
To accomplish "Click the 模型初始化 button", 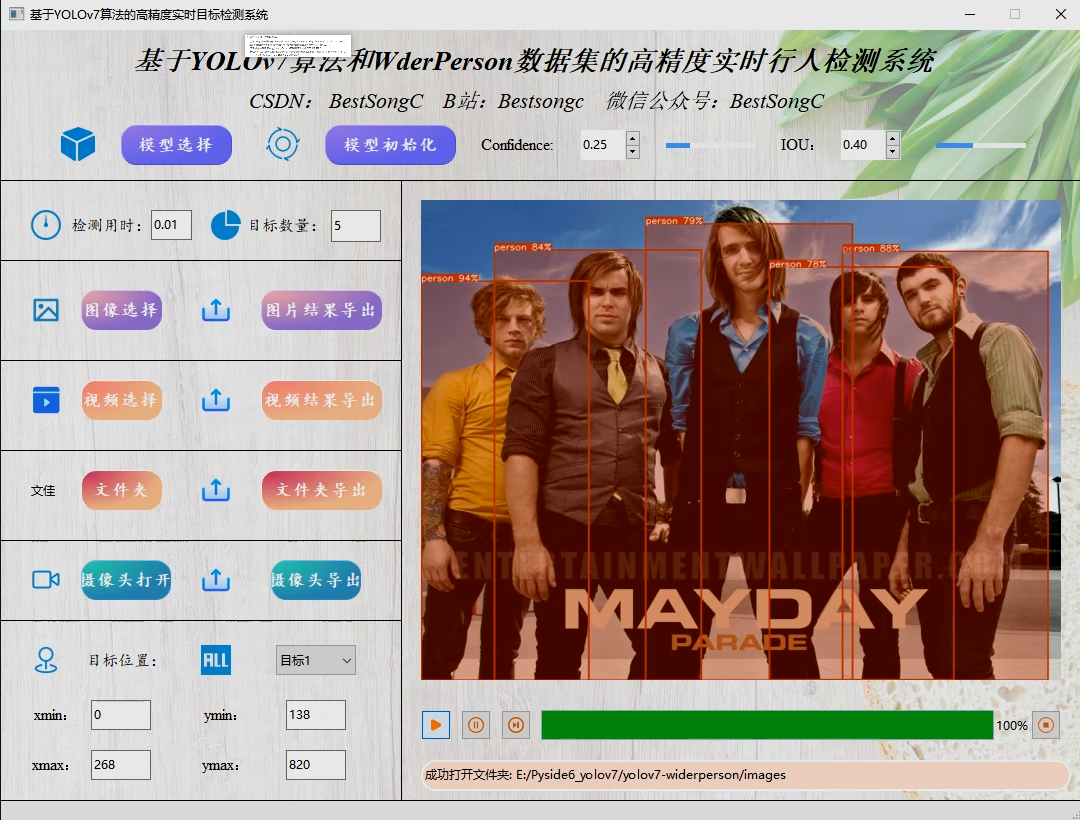I will pos(391,145).
